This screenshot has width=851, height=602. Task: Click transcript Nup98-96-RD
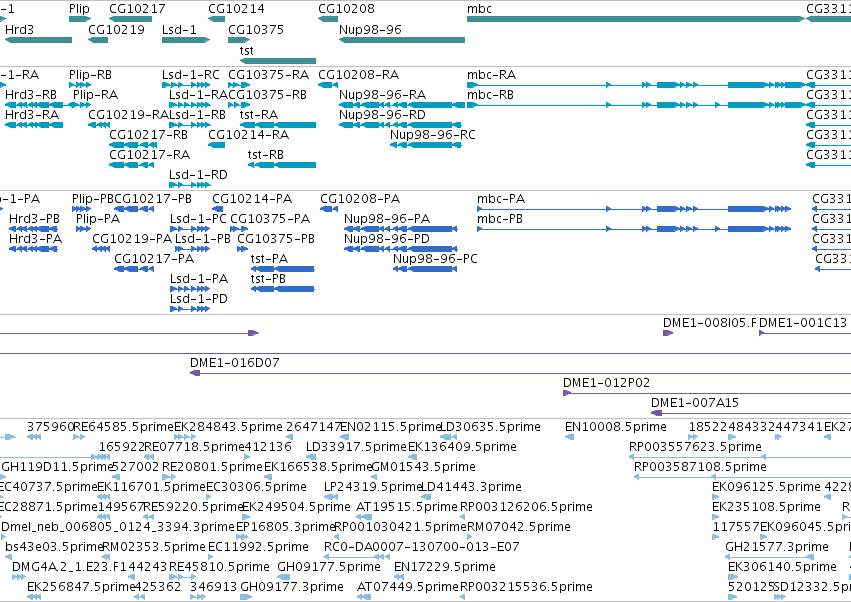pos(382,115)
